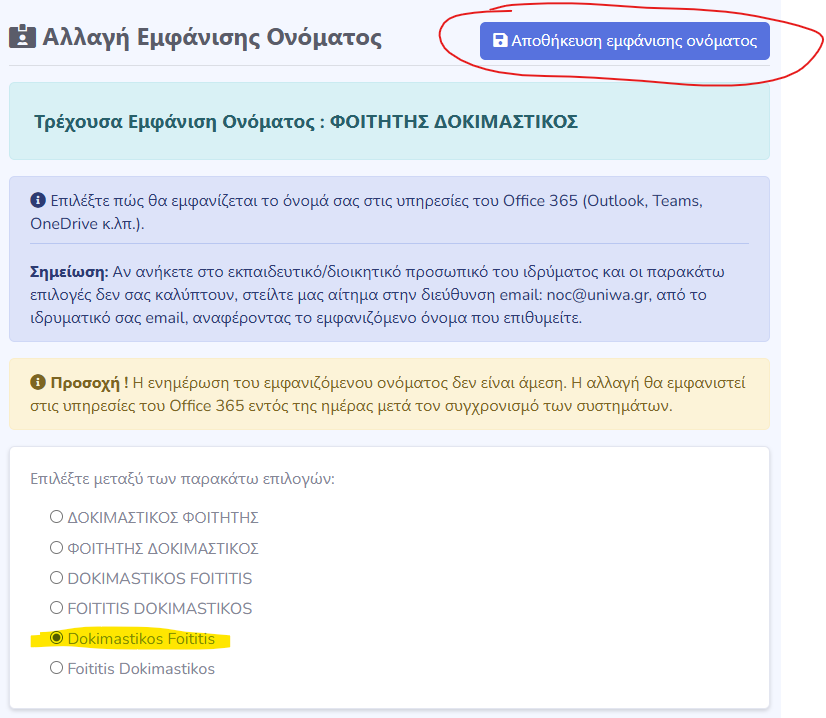The height and width of the screenshot is (718, 826).
Task: Click the floppy disk icon in the save button
Action: pos(500,42)
